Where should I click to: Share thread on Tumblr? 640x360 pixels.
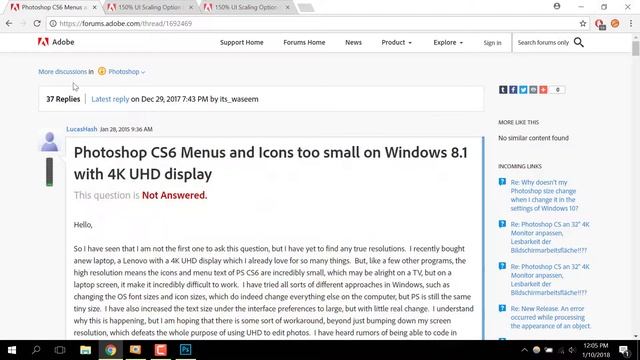click(503, 90)
